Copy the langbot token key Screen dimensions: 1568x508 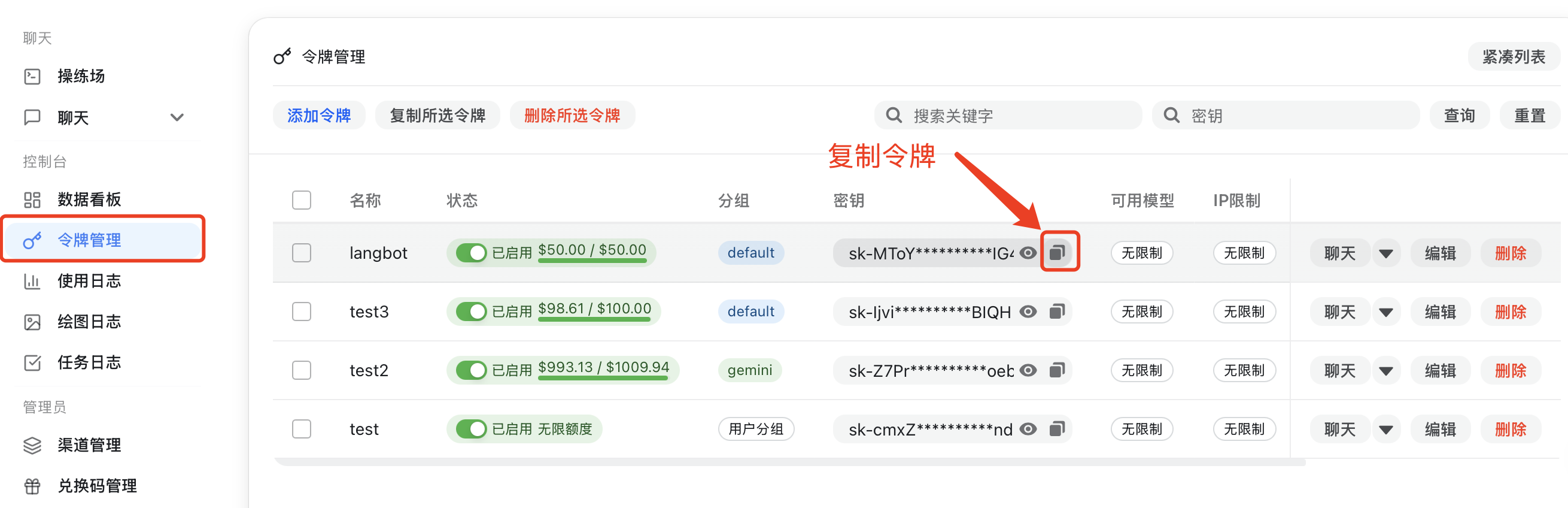click(1058, 252)
